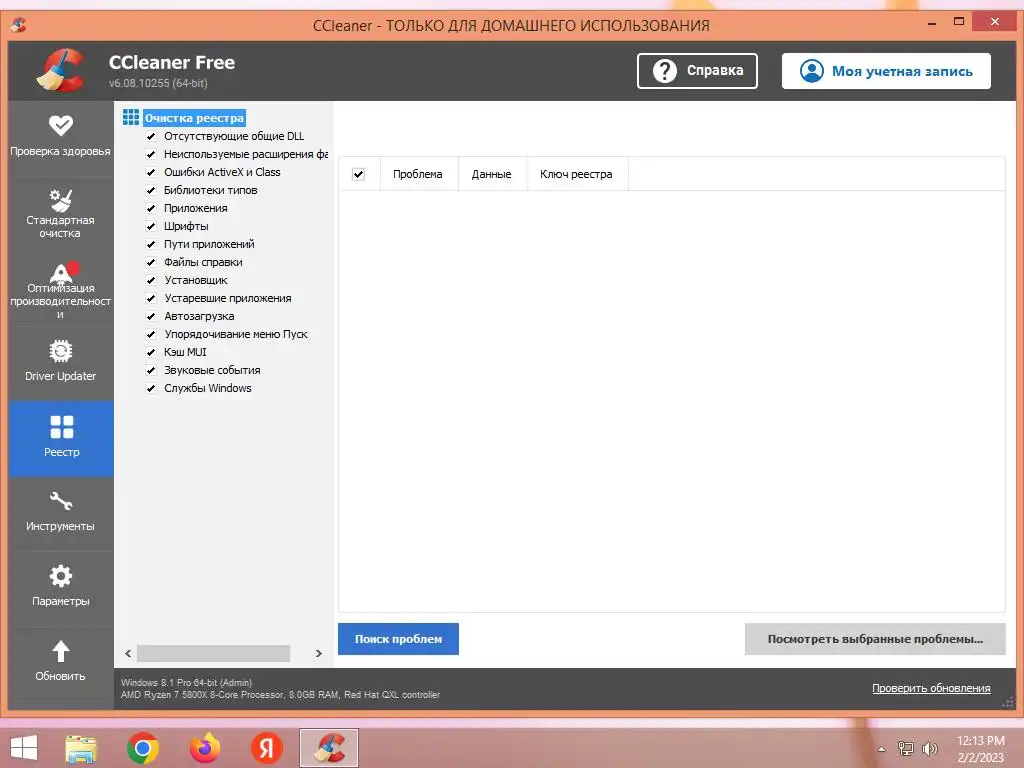This screenshot has width=1024, height=768.
Task: Click Windows 8.1 Pro 64-bit status text
Action: [187, 682]
